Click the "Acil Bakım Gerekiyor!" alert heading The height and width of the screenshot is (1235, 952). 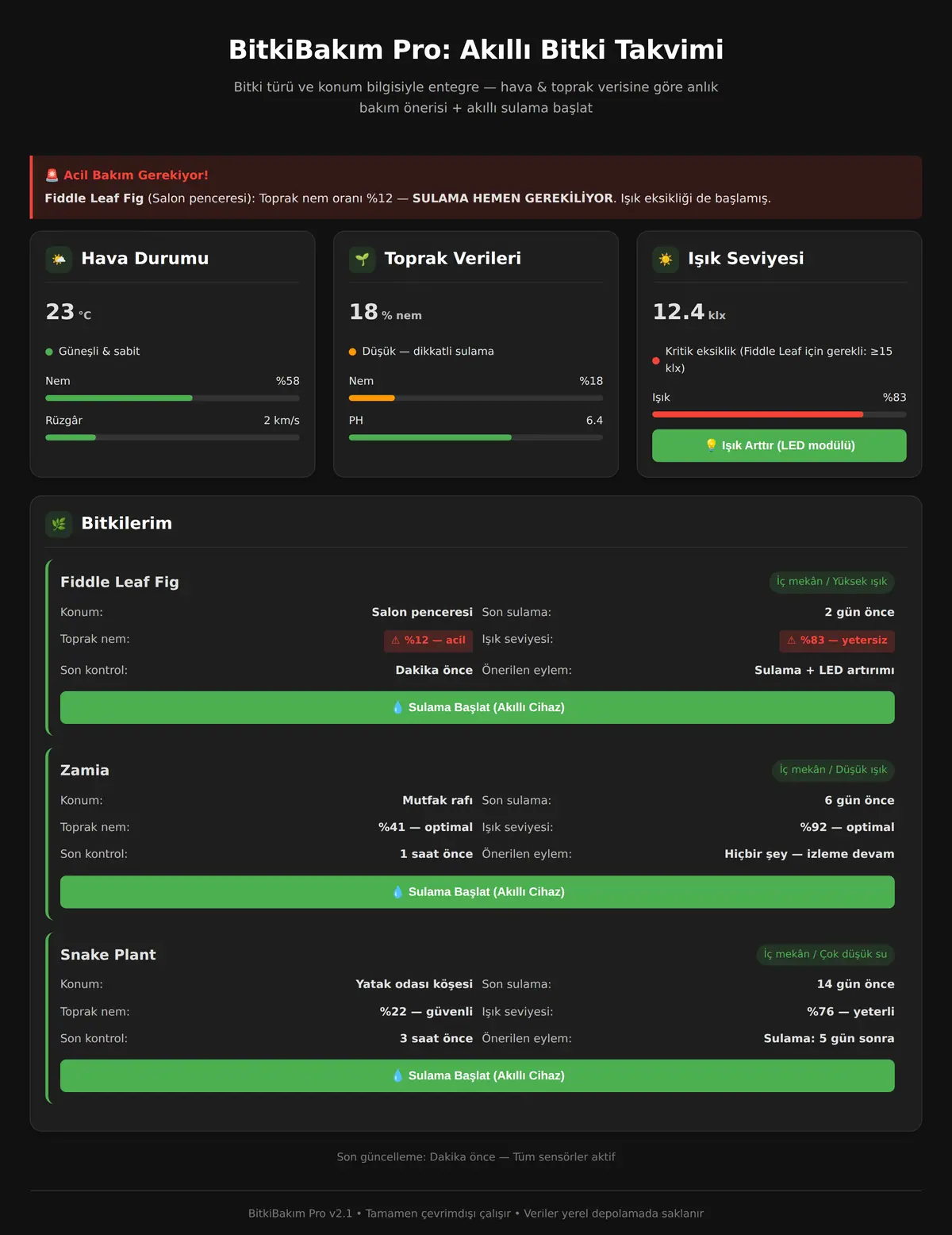pyautogui.click(x=136, y=175)
